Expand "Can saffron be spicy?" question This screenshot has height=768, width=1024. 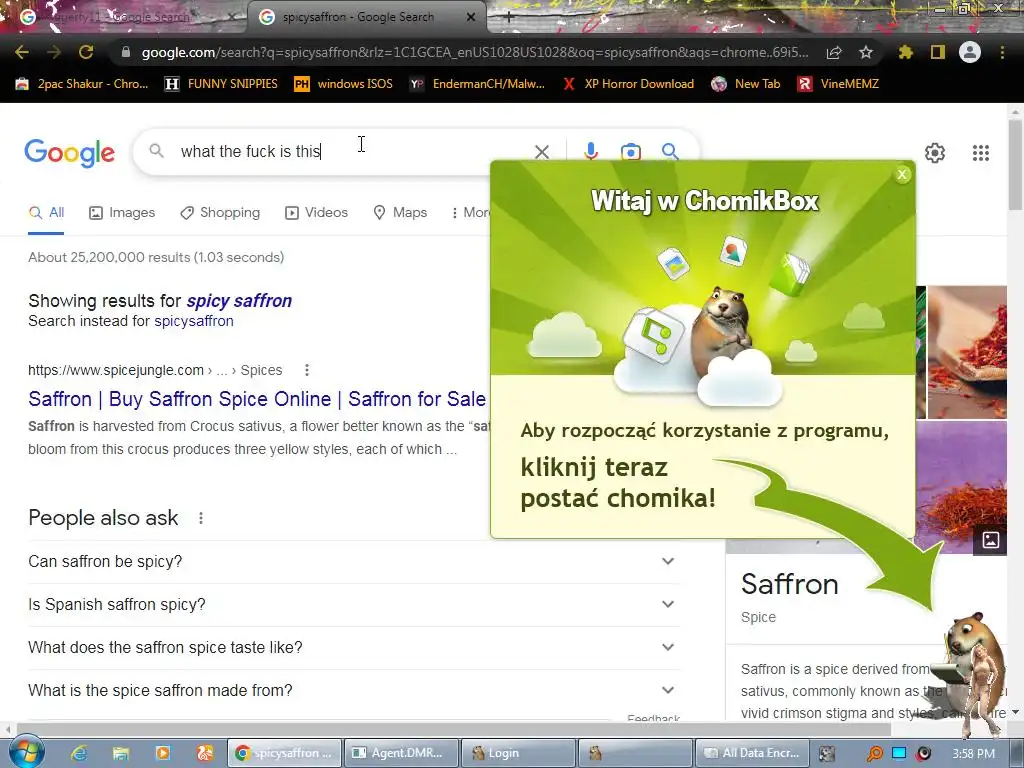(x=355, y=562)
